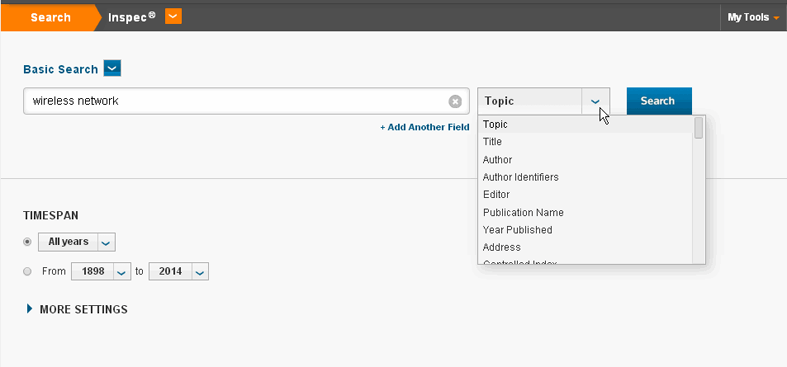Click the Inspec database label
The height and width of the screenshot is (367, 787).
click(x=132, y=17)
